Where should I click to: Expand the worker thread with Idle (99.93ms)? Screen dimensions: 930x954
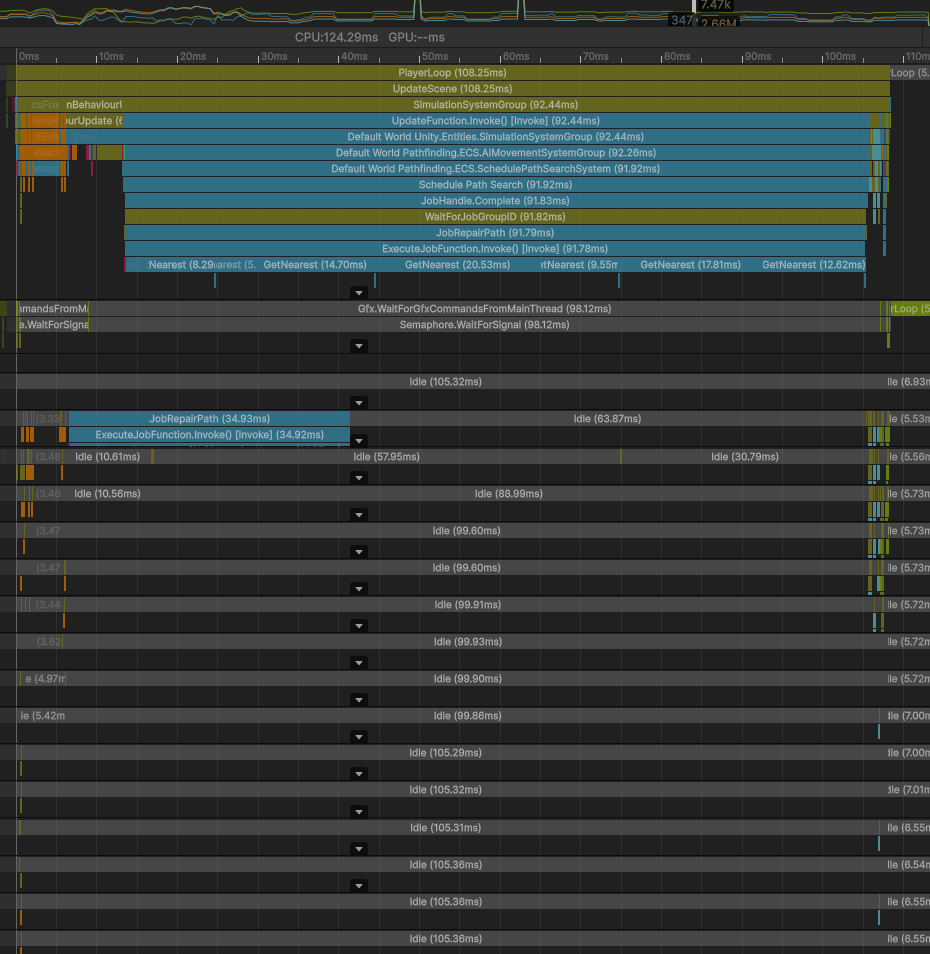point(359,662)
